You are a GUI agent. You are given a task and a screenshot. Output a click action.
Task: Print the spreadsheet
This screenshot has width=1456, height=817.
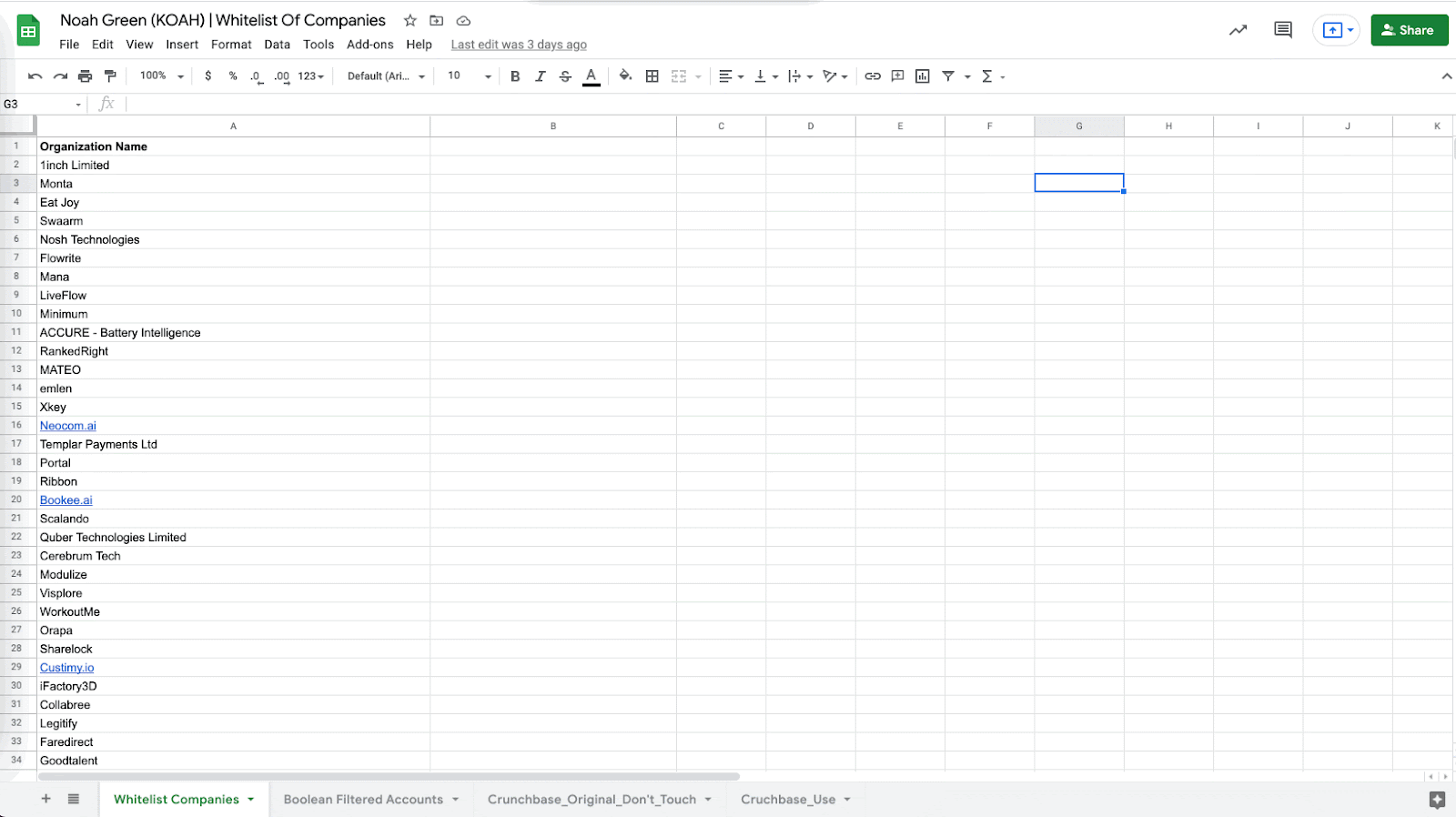coord(86,76)
